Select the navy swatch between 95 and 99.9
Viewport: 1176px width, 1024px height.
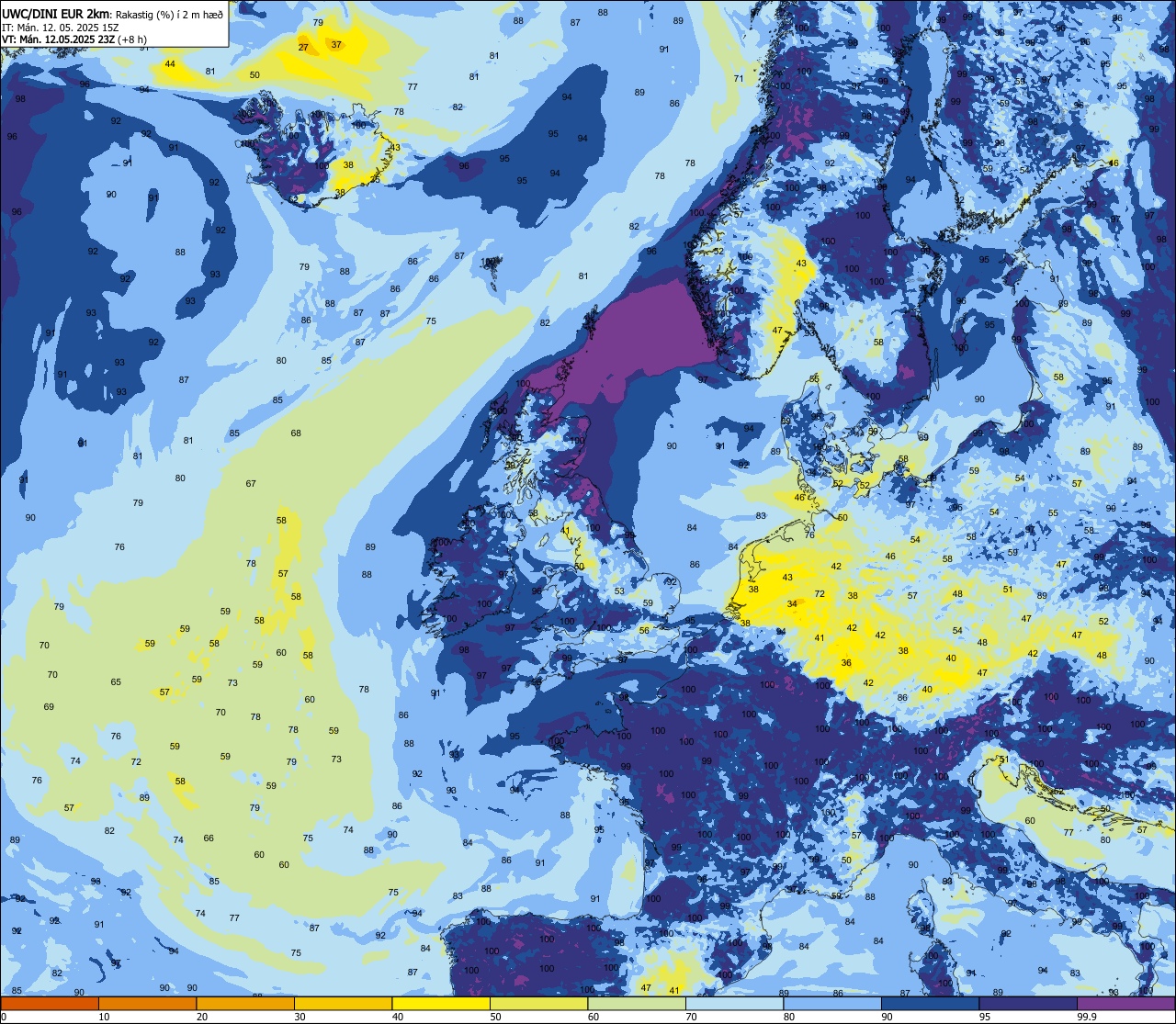(1028, 1003)
